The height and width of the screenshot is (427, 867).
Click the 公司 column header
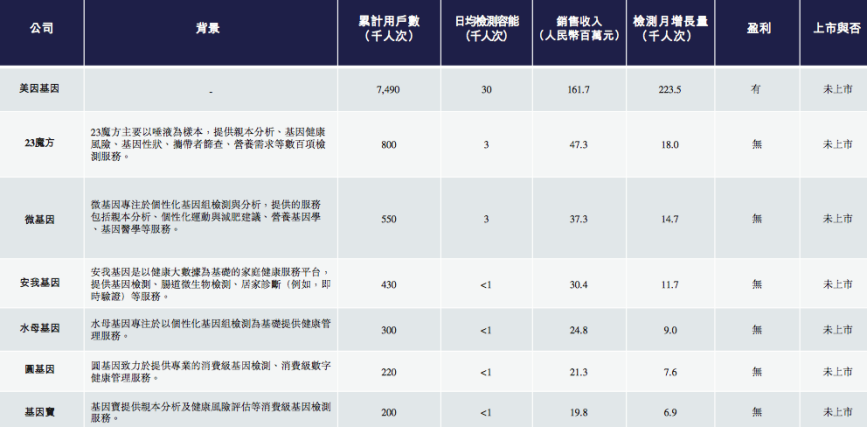point(40,28)
